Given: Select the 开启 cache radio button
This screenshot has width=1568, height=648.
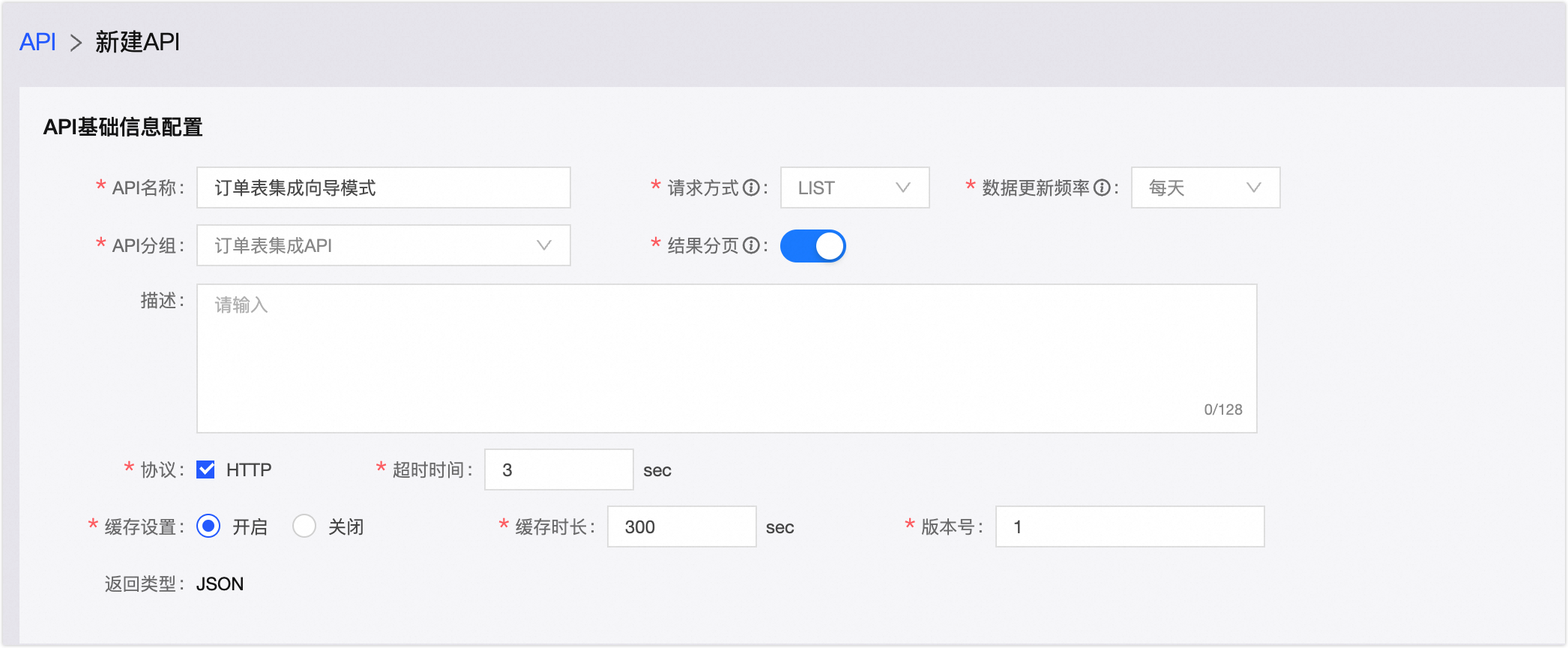Looking at the screenshot, I should [208, 526].
